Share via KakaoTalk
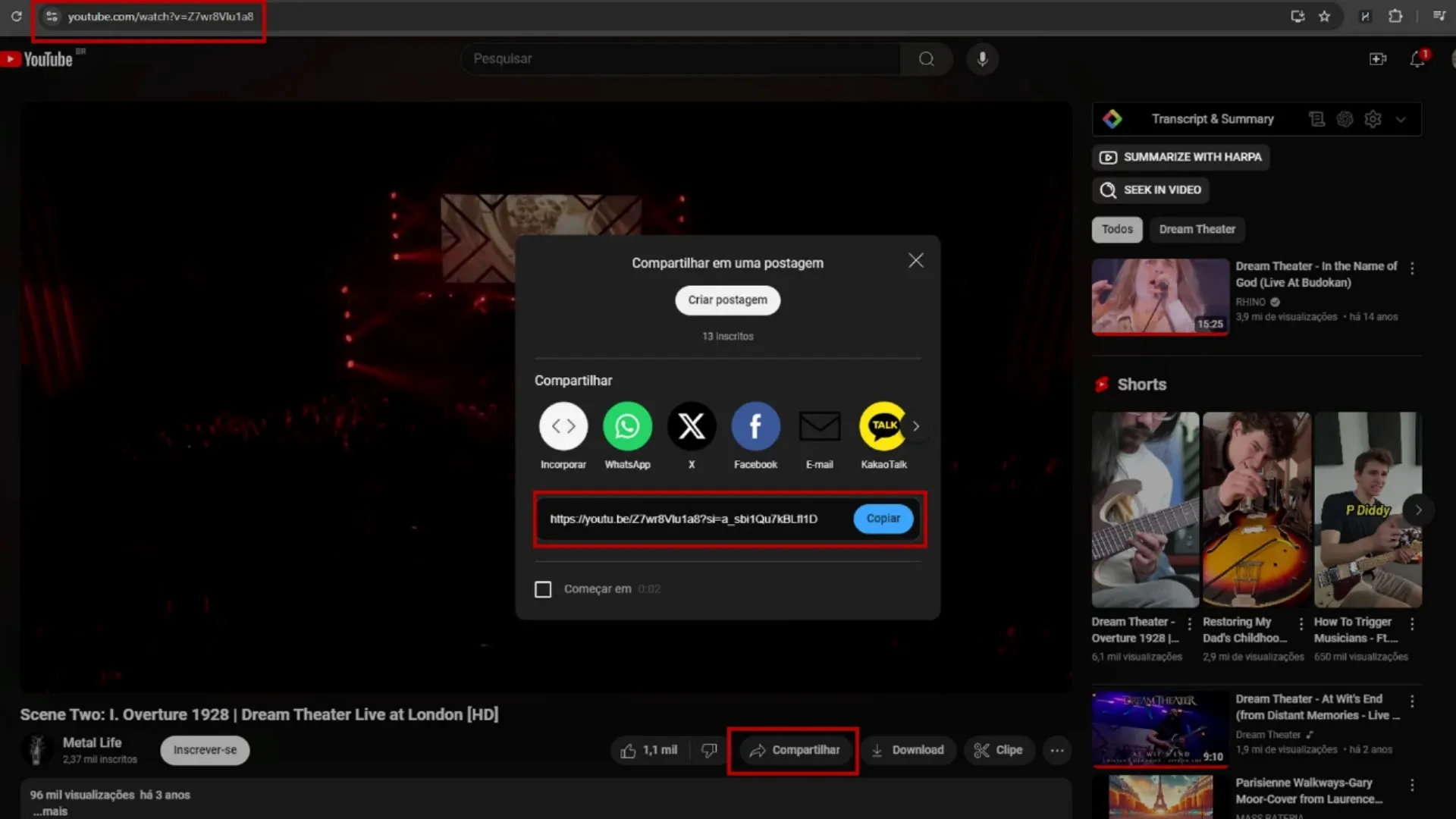The height and width of the screenshot is (819, 1456). pos(883,425)
